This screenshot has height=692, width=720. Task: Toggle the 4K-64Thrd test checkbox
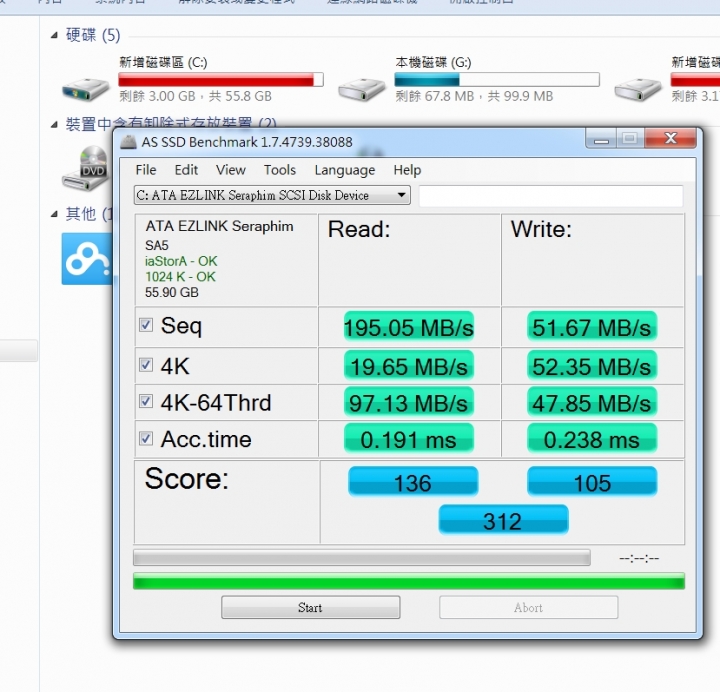[146, 401]
